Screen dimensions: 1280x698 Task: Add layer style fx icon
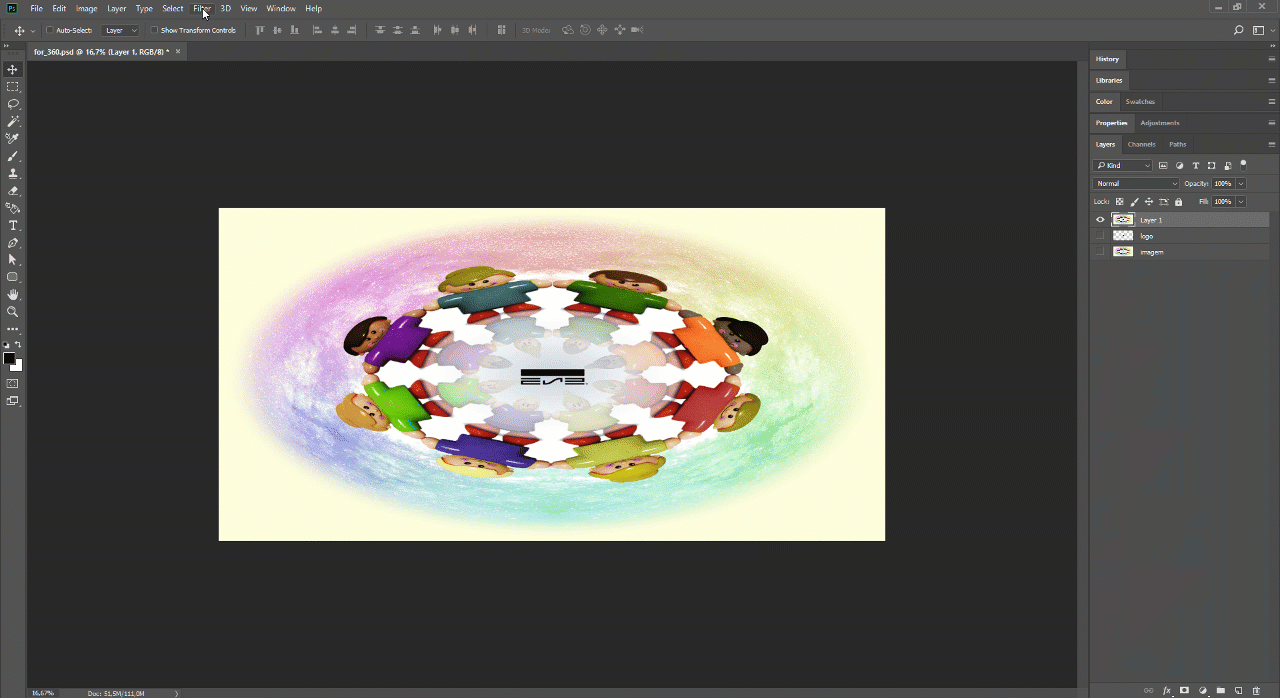(1166, 690)
